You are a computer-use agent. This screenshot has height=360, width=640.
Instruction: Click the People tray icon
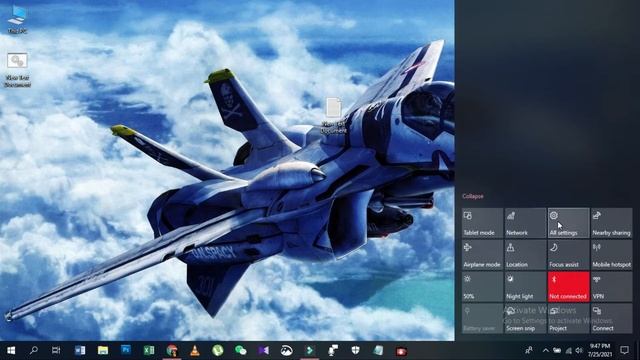coord(529,350)
